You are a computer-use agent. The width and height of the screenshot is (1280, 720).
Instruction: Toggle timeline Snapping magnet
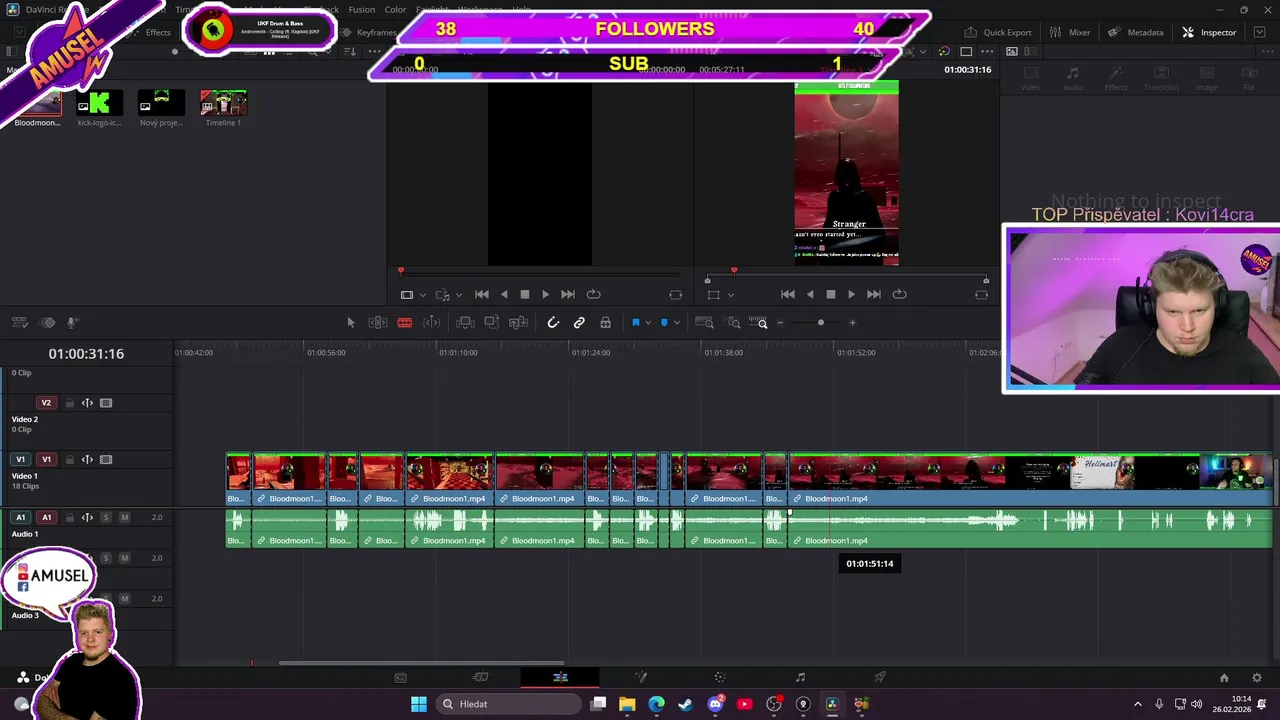click(553, 322)
